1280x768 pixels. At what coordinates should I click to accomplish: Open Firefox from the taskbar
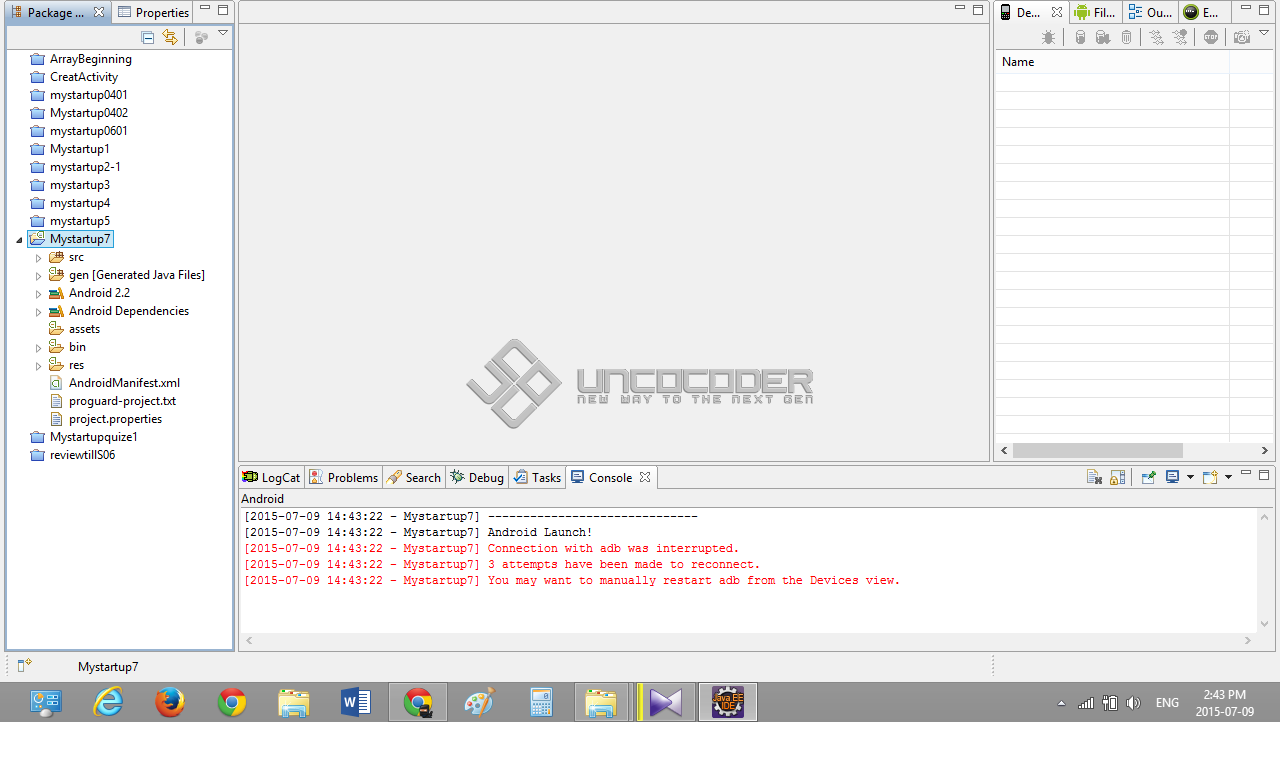point(170,703)
